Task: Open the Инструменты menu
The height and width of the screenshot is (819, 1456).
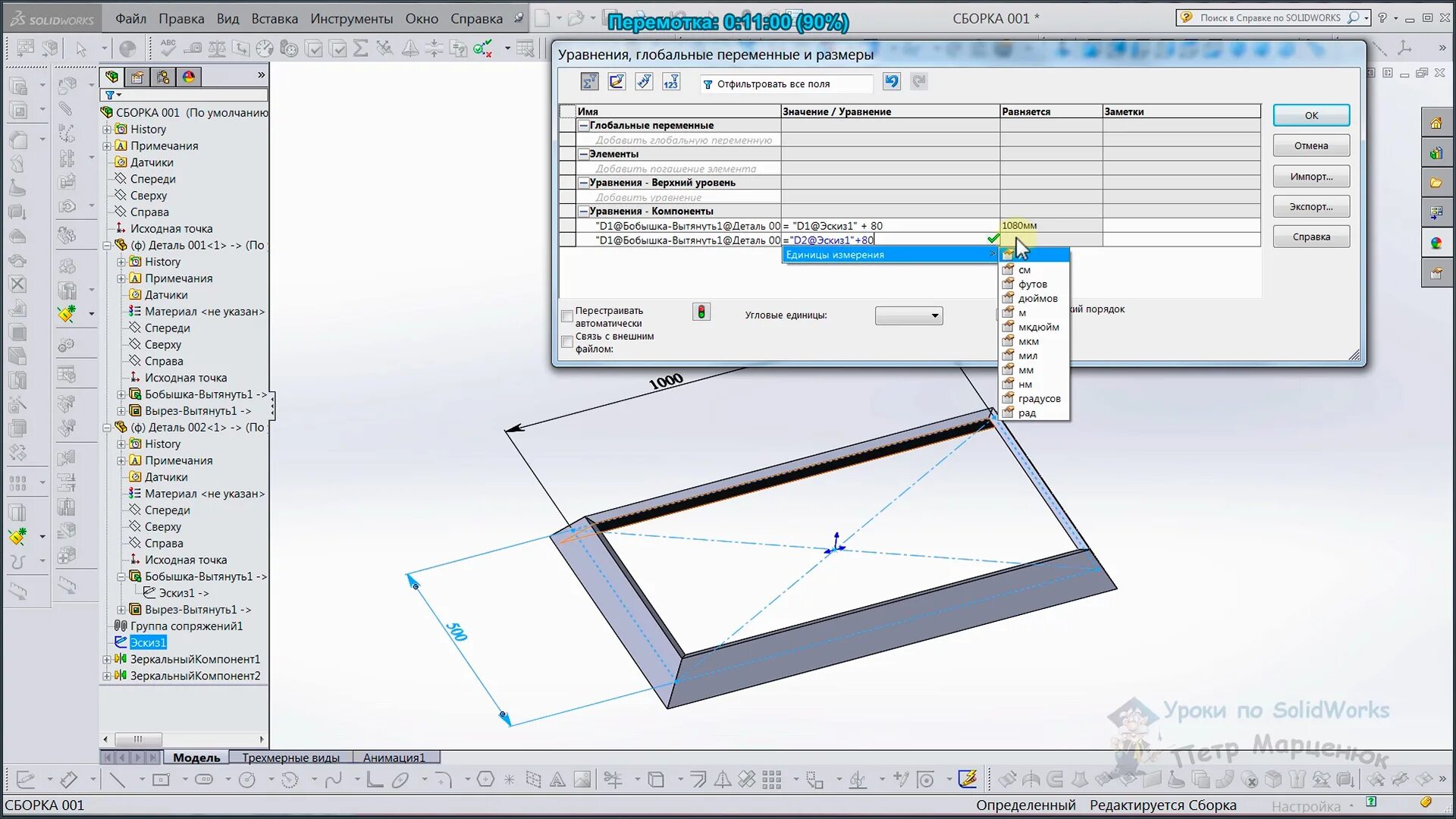Action: [x=351, y=18]
